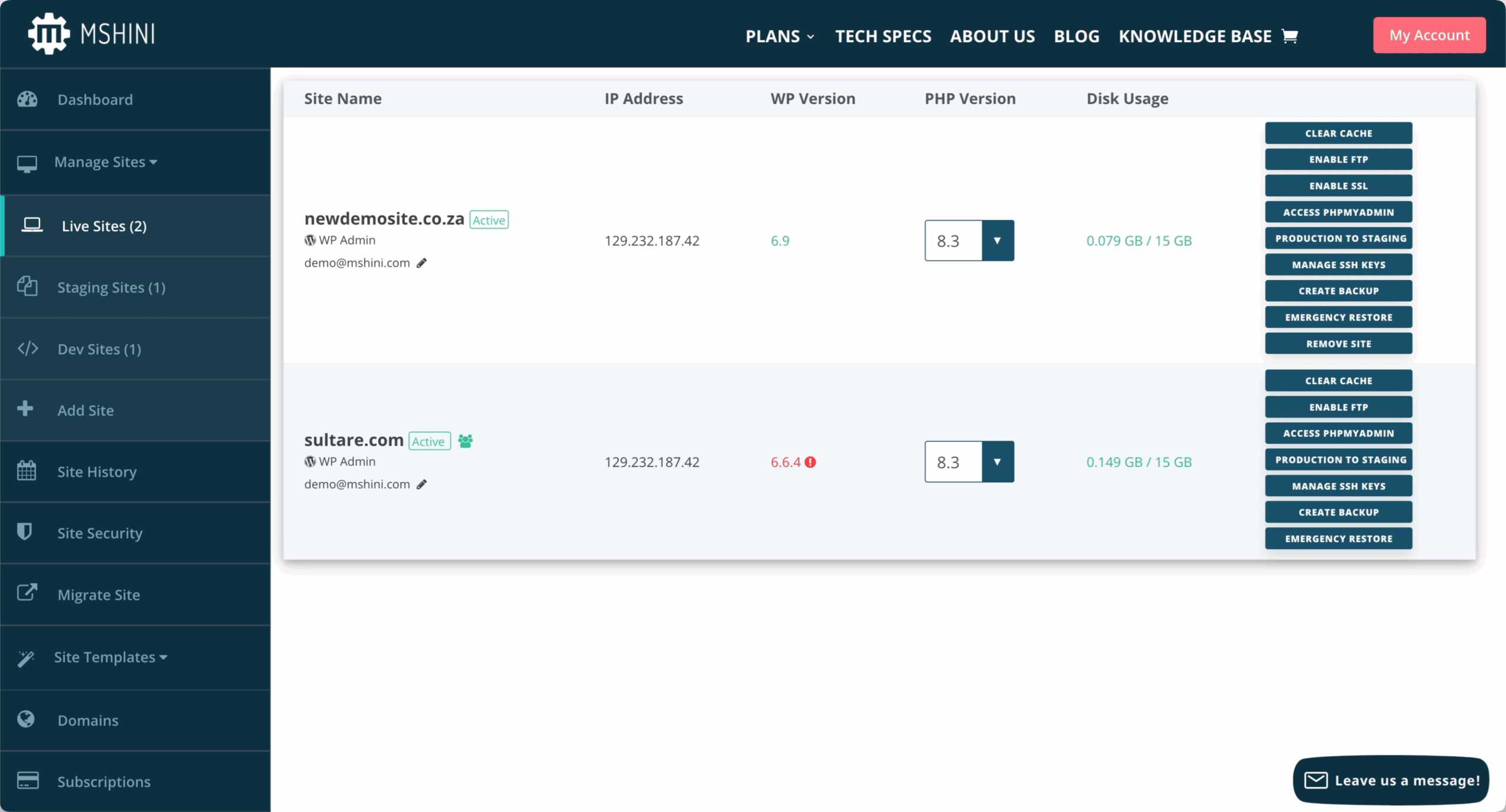This screenshot has width=1506, height=812.
Task: Click the Site History calendar icon
Action: coord(26,470)
